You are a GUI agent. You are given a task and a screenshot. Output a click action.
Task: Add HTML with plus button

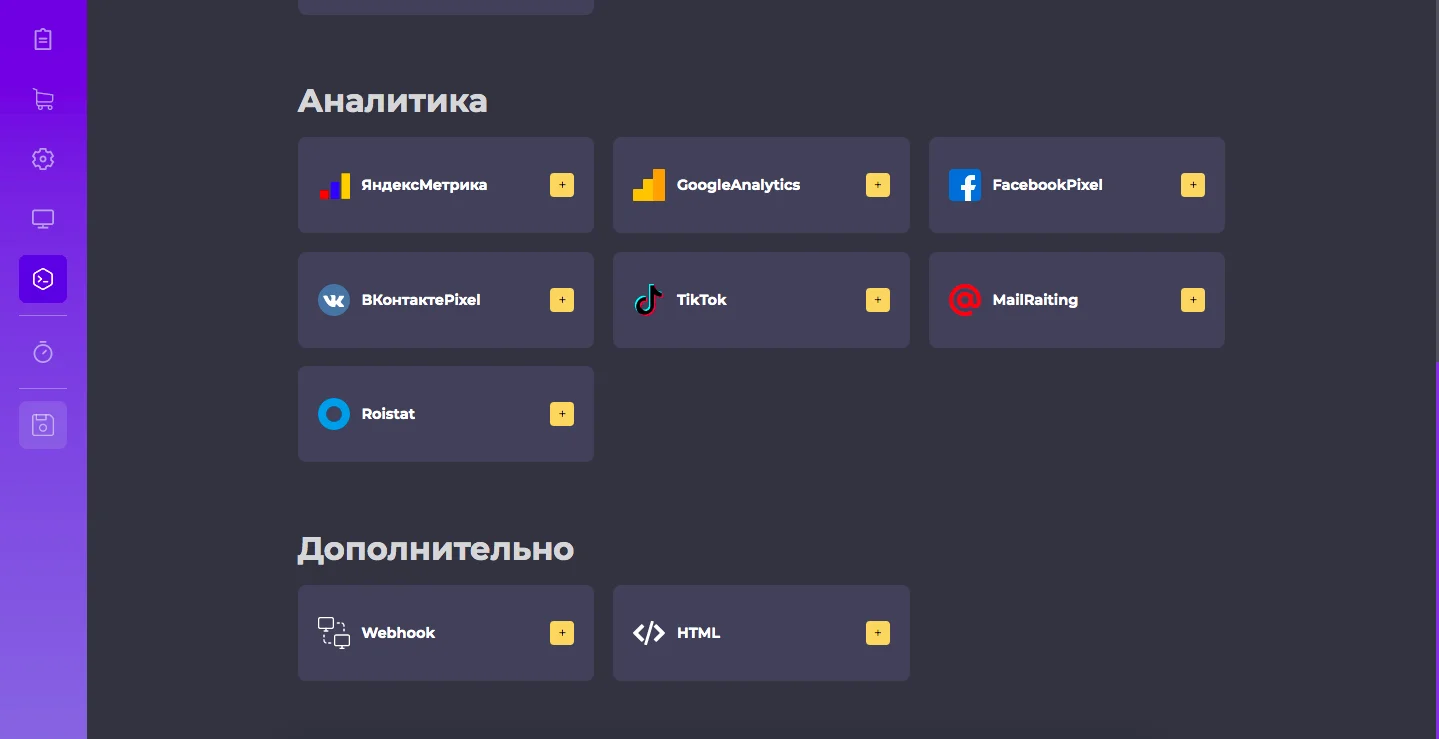(878, 633)
